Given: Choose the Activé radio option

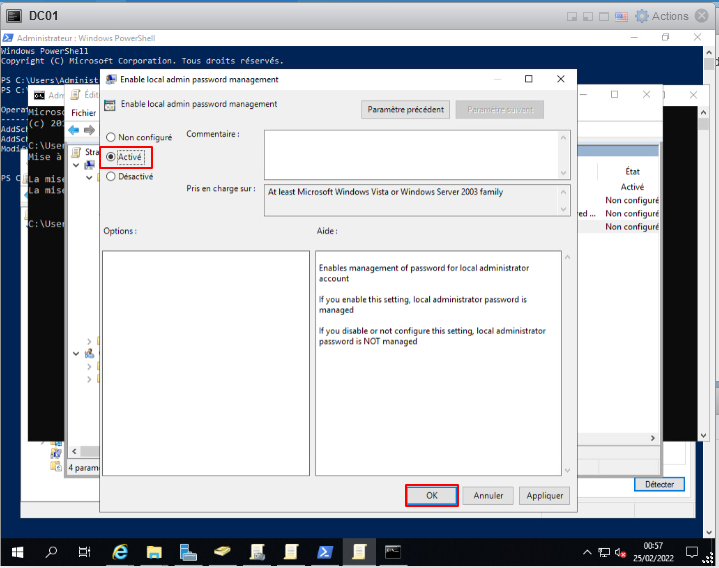Looking at the screenshot, I should (x=111, y=157).
